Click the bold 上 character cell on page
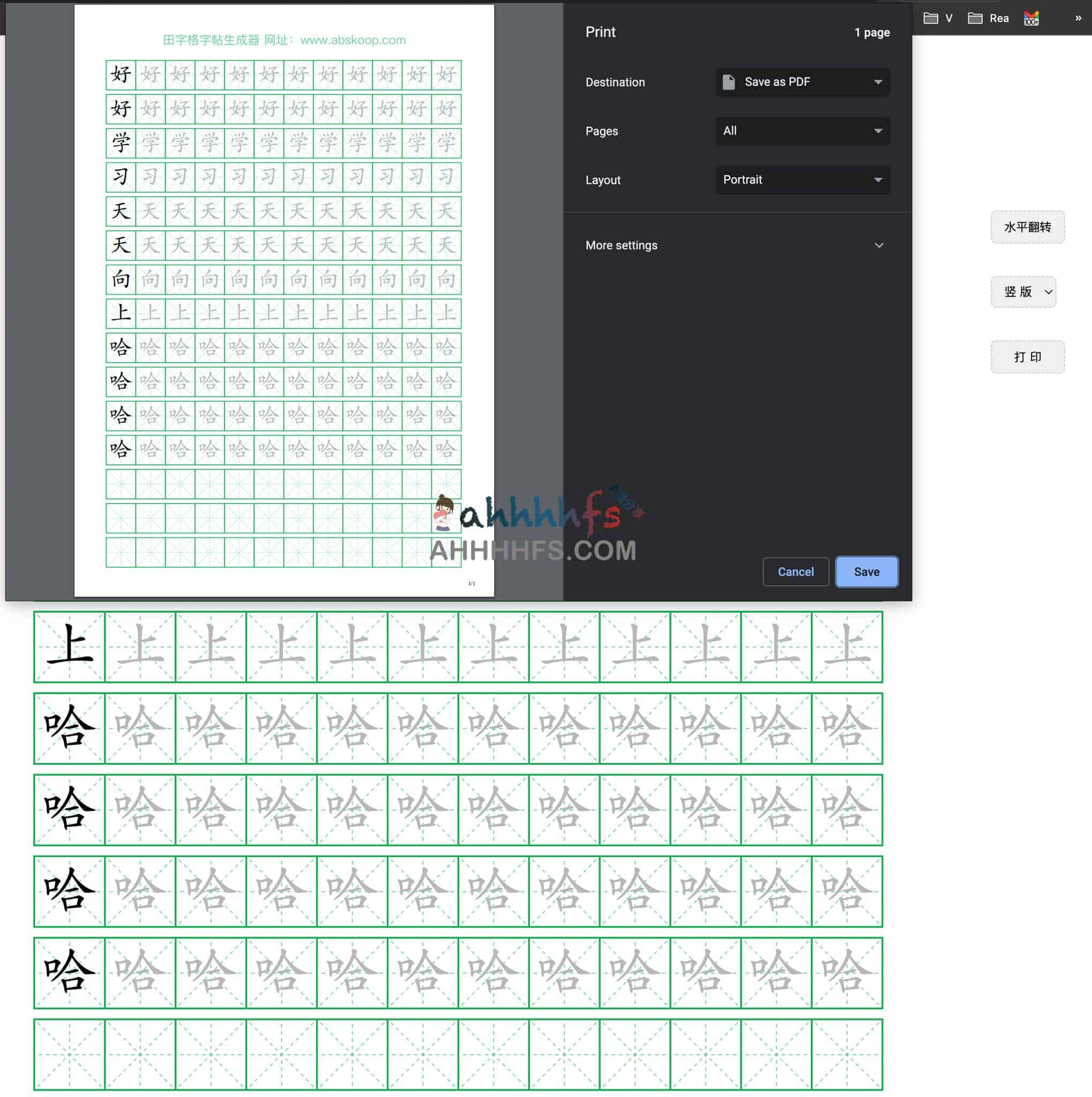 point(69,647)
